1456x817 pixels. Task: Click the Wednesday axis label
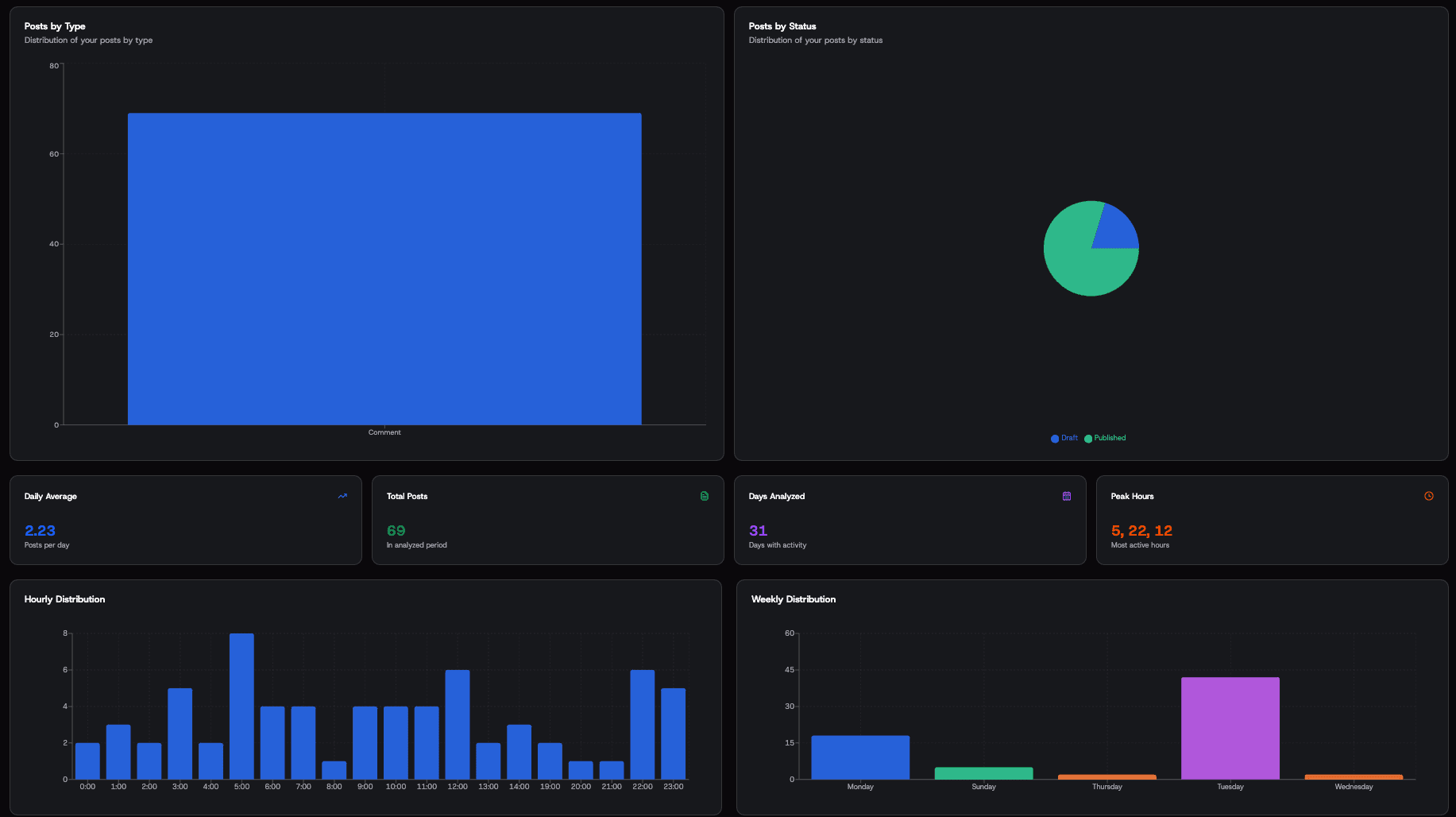[x=1354, y=787]
